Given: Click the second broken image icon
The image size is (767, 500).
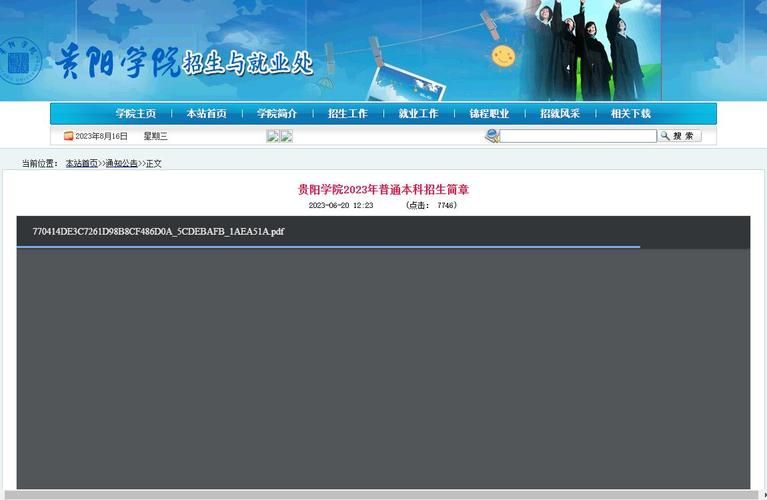Looking at the screenshot, I should click(x=287, y=136).
